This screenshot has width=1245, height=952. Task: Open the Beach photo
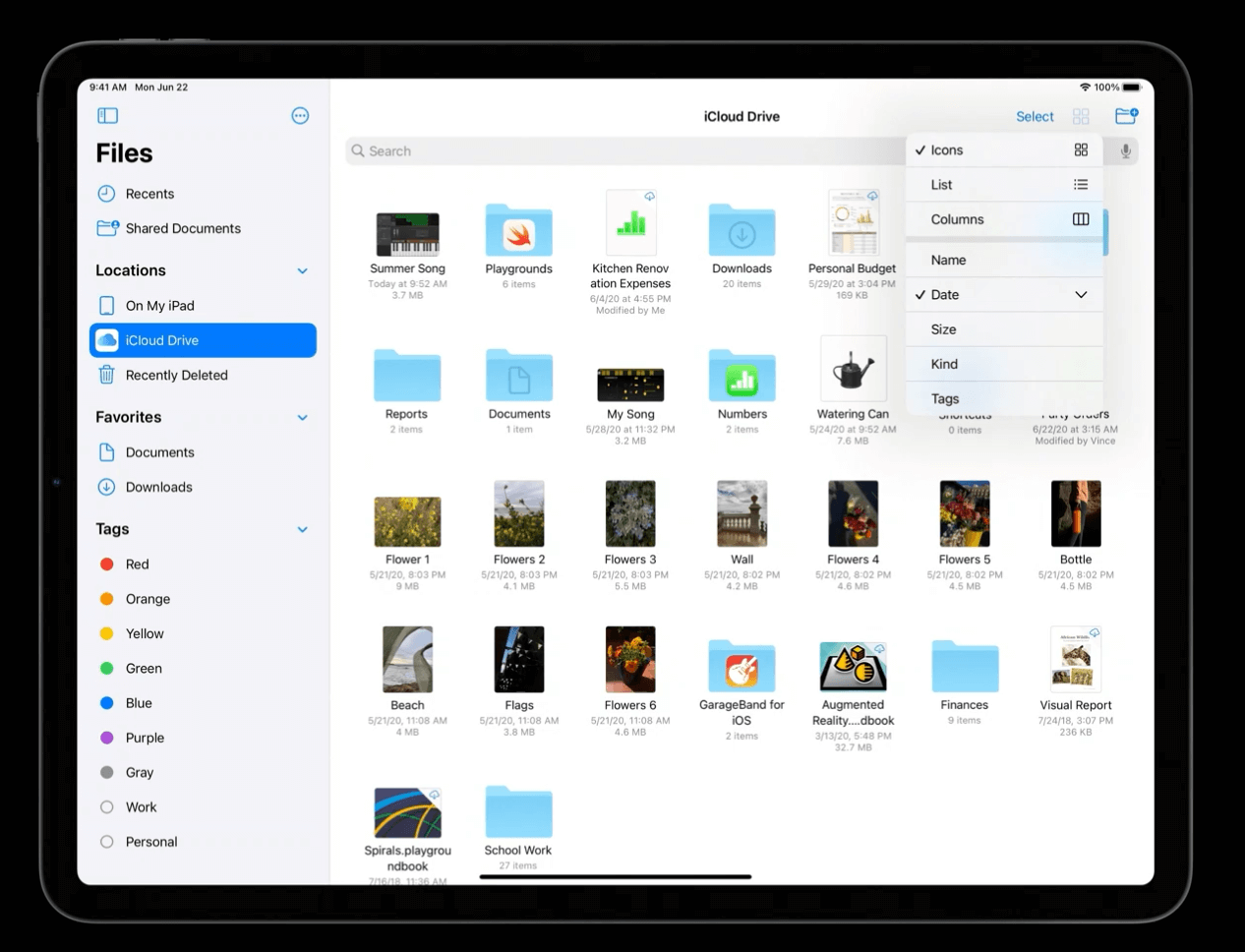(x=407, y=659)
